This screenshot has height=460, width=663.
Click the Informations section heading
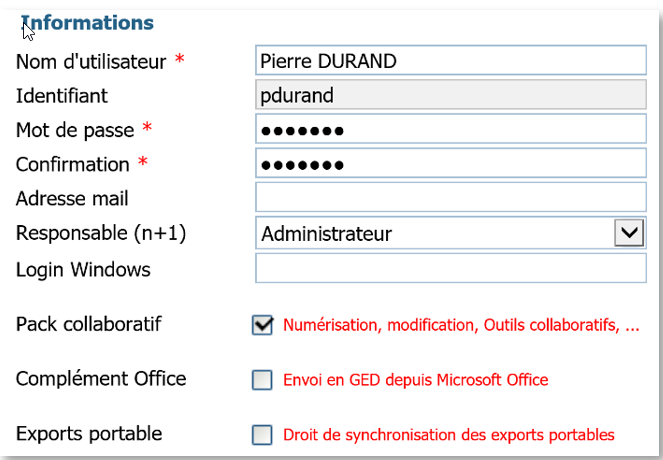point(88,22)
